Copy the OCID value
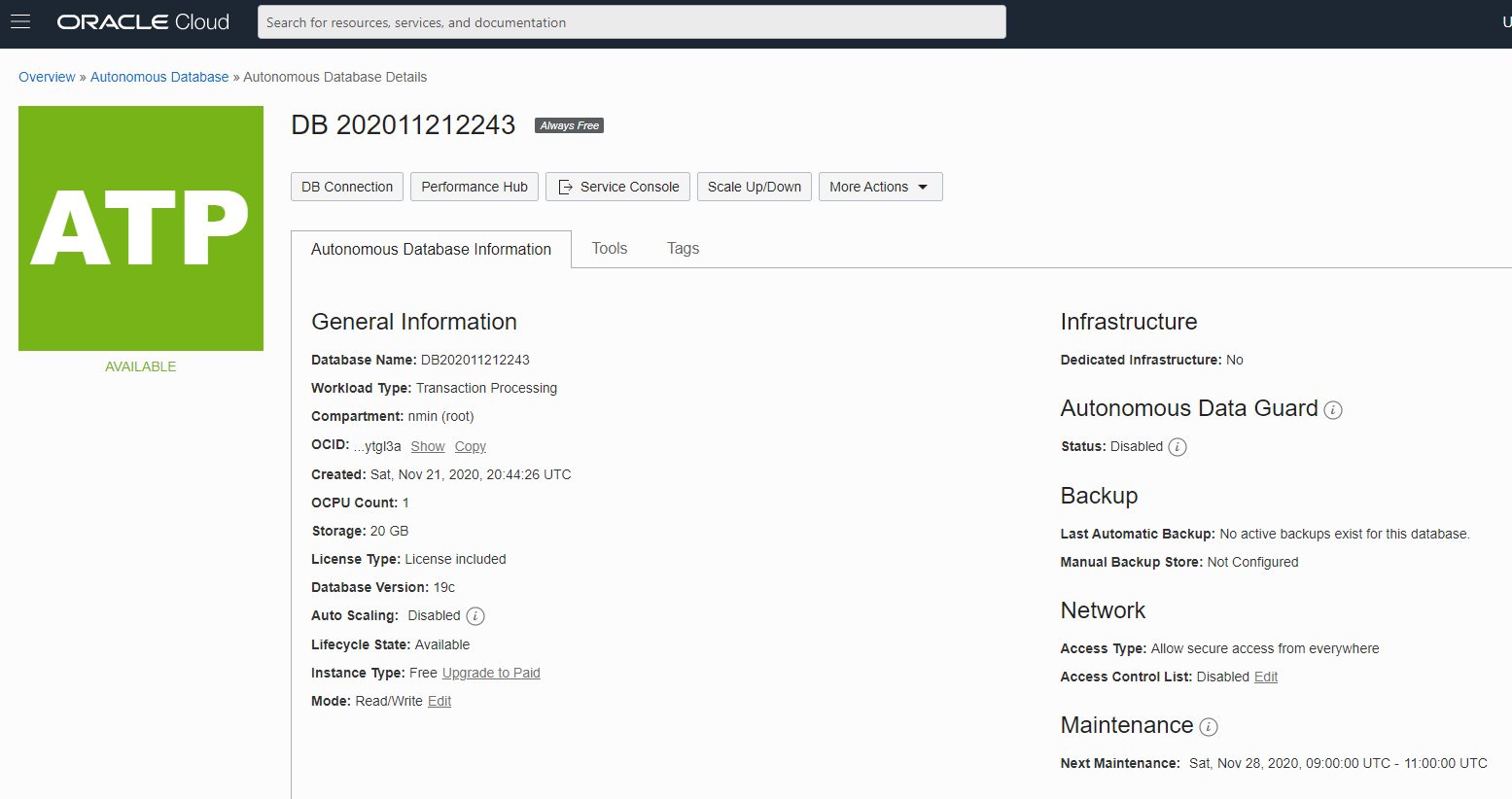 tap(470, 446)
